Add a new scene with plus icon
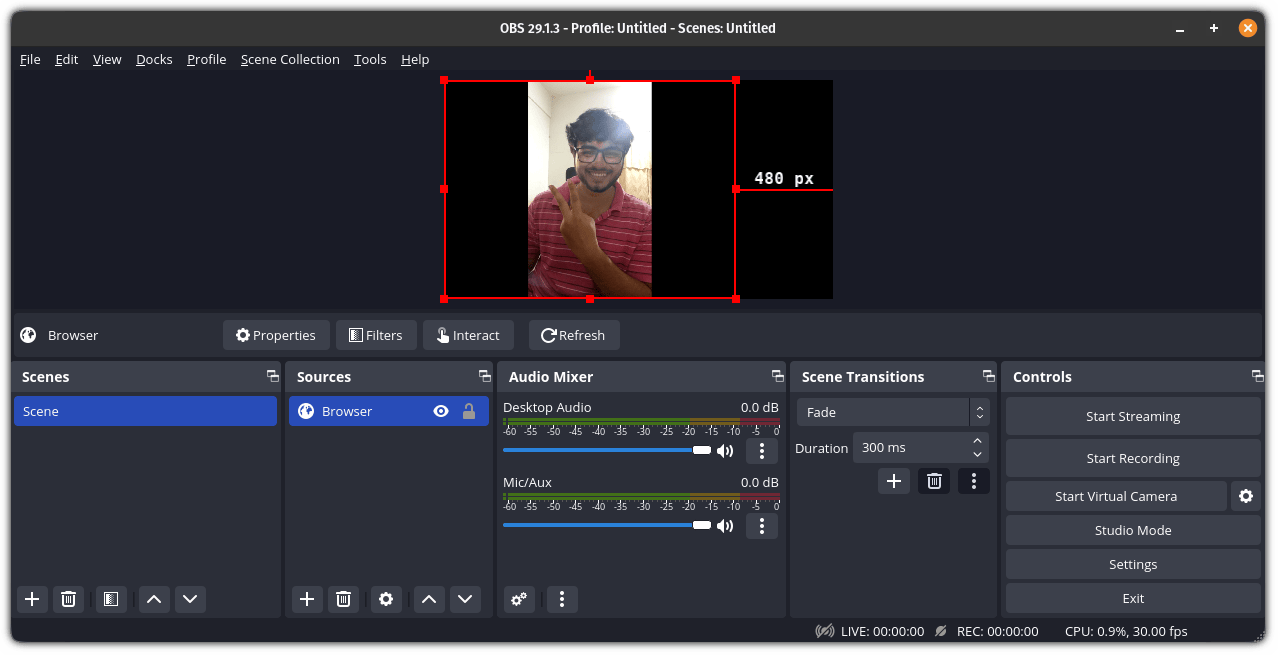This screenshot has width=1278, height=655. pyautogui.click(x=32, y=599)
